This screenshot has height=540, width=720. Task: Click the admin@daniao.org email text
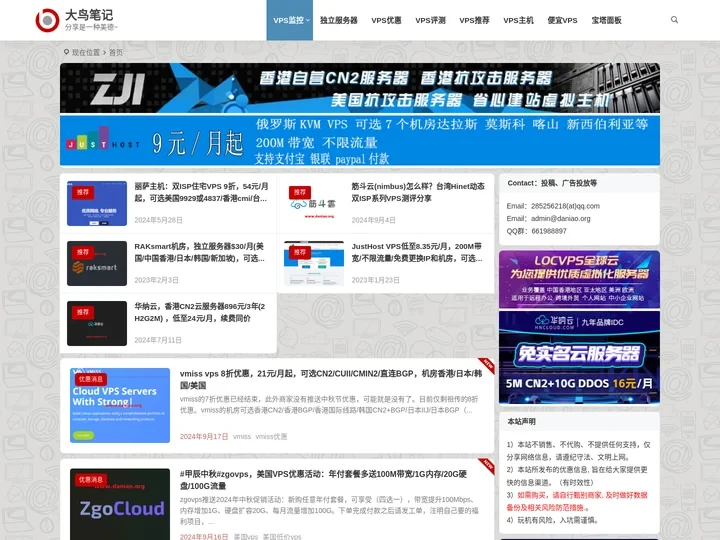pos(561,219)
